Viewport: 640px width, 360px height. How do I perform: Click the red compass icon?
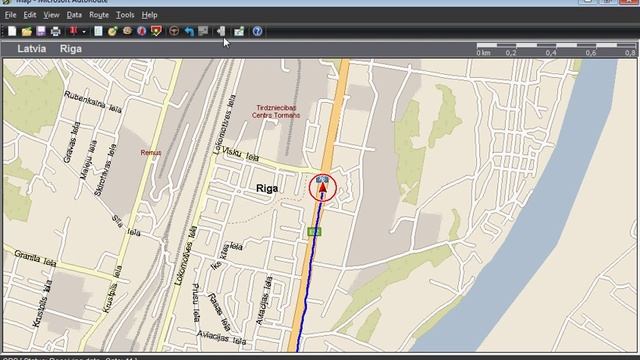click(x=142, y=31)
